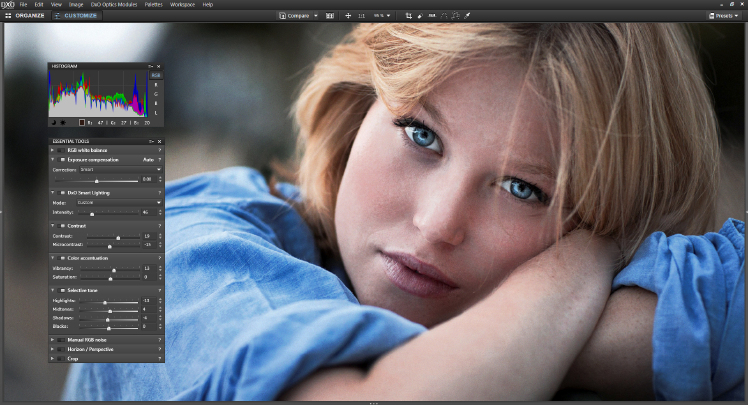The image size is (748, 405).
Task: Toggle DxO Smart Lighting on/off
Action: 61,193
